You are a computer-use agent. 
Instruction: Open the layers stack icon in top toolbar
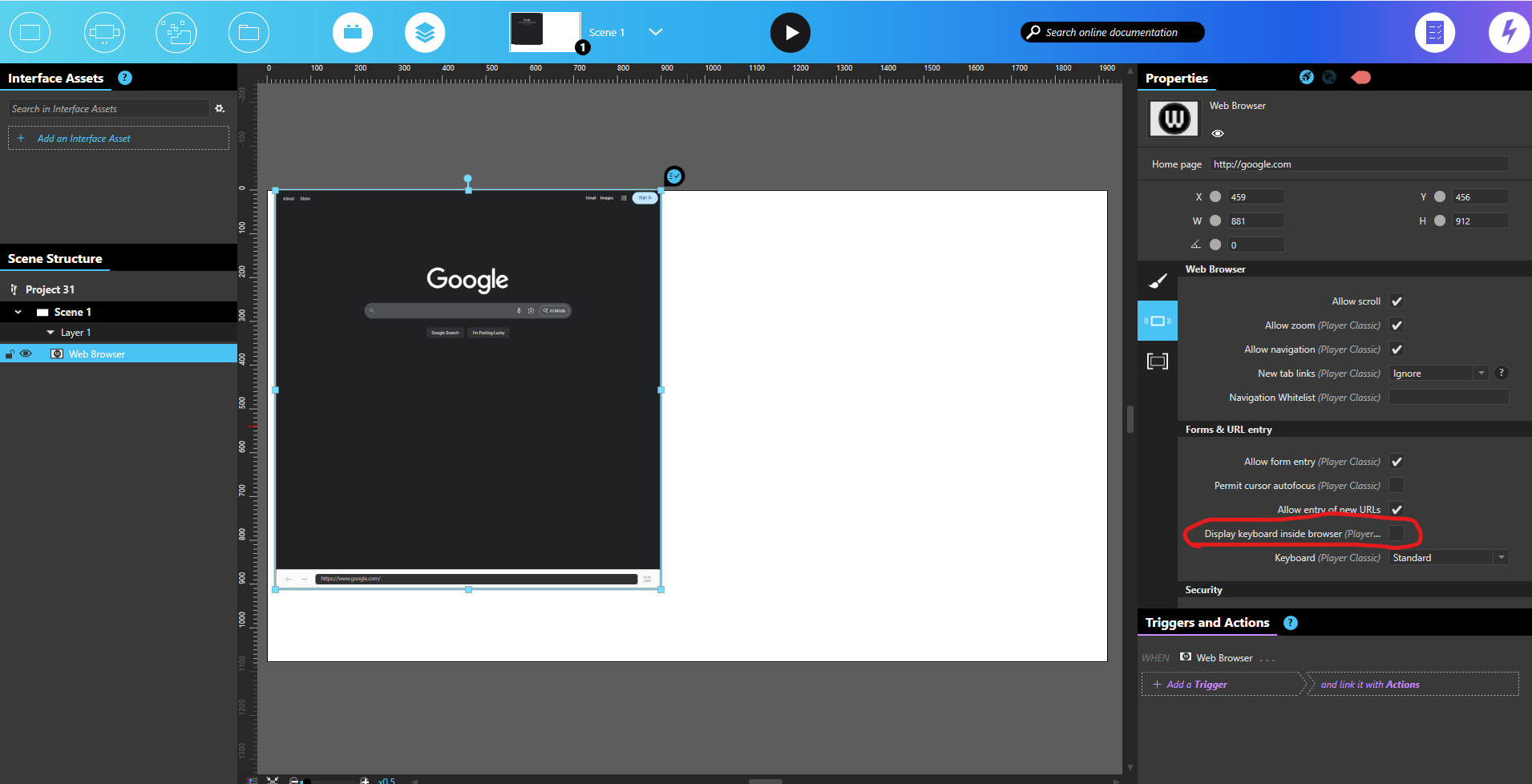[425, 33]
